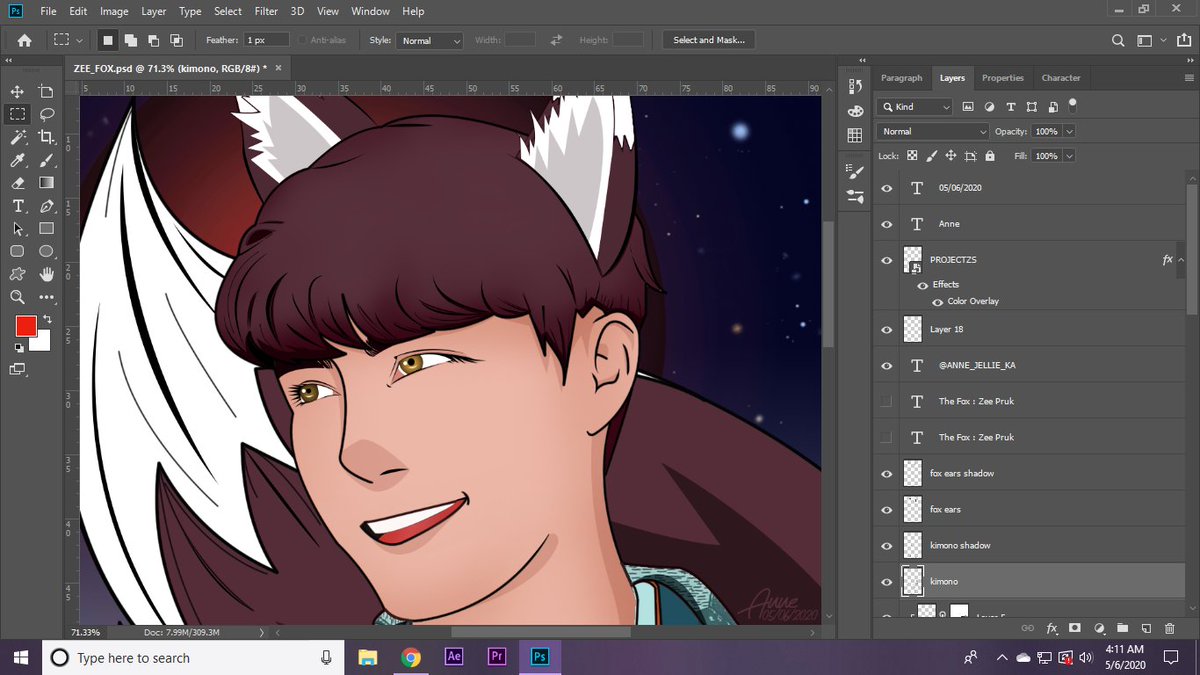Select the Rounded Rectangle tool
The height and width of the screenshot is (675, 1200).
(x=17, y=251)
